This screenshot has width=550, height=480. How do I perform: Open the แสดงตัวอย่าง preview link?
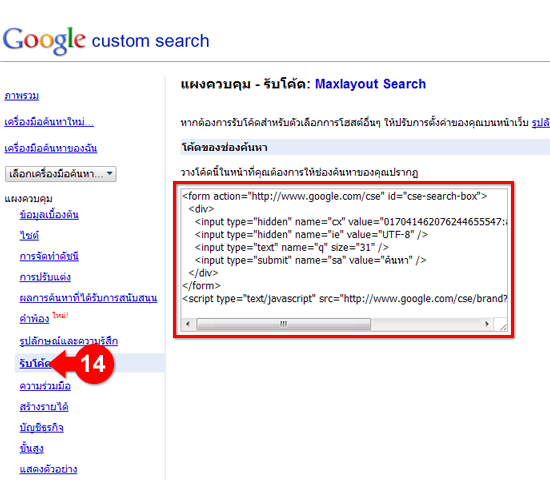click(x=48, y=469)
